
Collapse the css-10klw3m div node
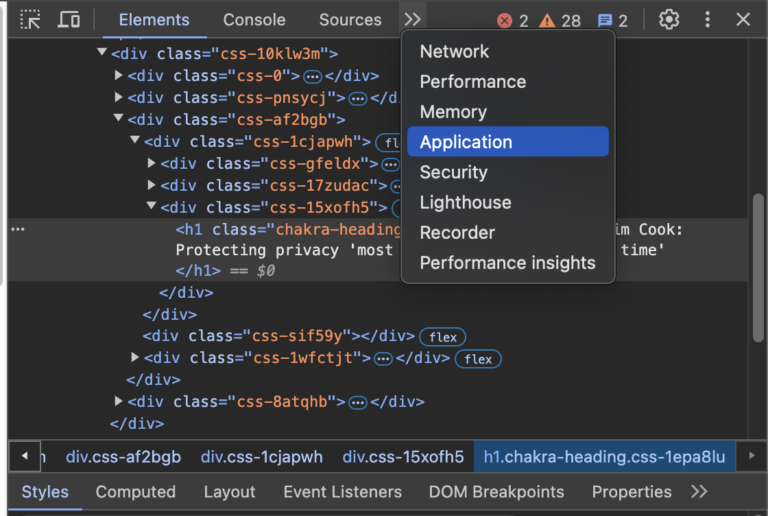pos(102,52)
